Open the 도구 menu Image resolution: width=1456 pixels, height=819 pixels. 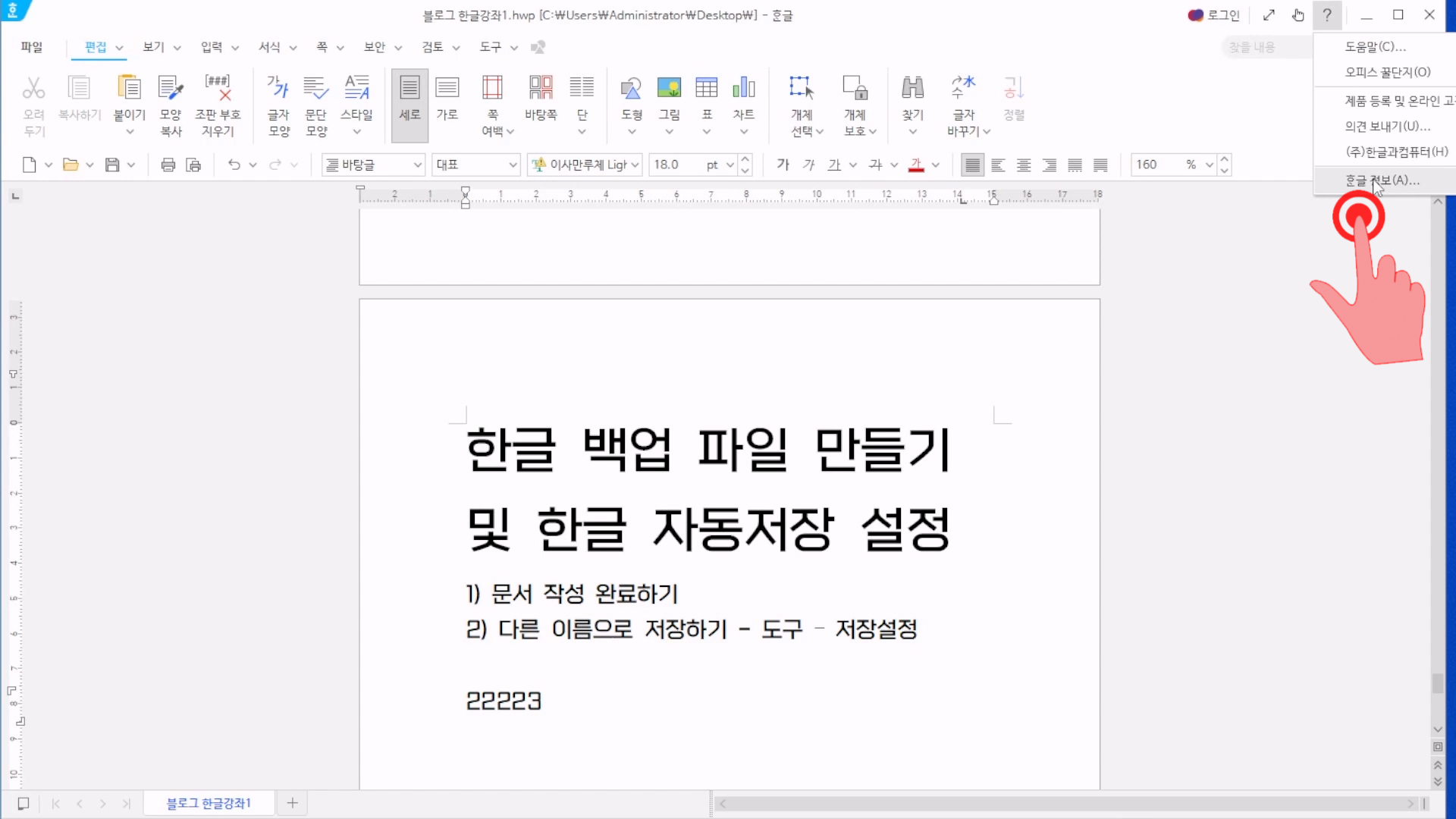(x=491, y=47)
